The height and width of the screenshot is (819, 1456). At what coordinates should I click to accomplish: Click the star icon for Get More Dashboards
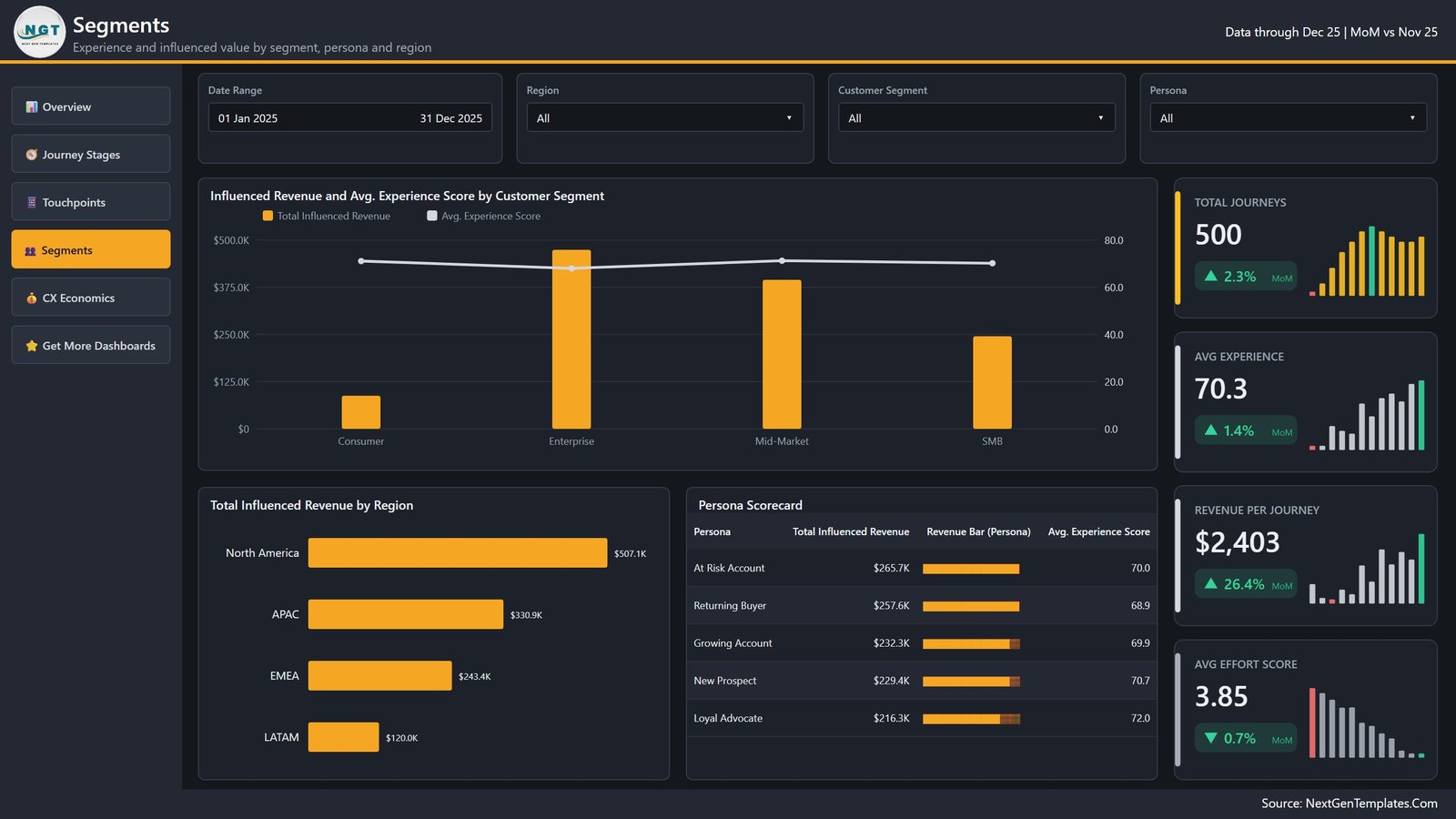pyautogui.click(x=32, y=346)
